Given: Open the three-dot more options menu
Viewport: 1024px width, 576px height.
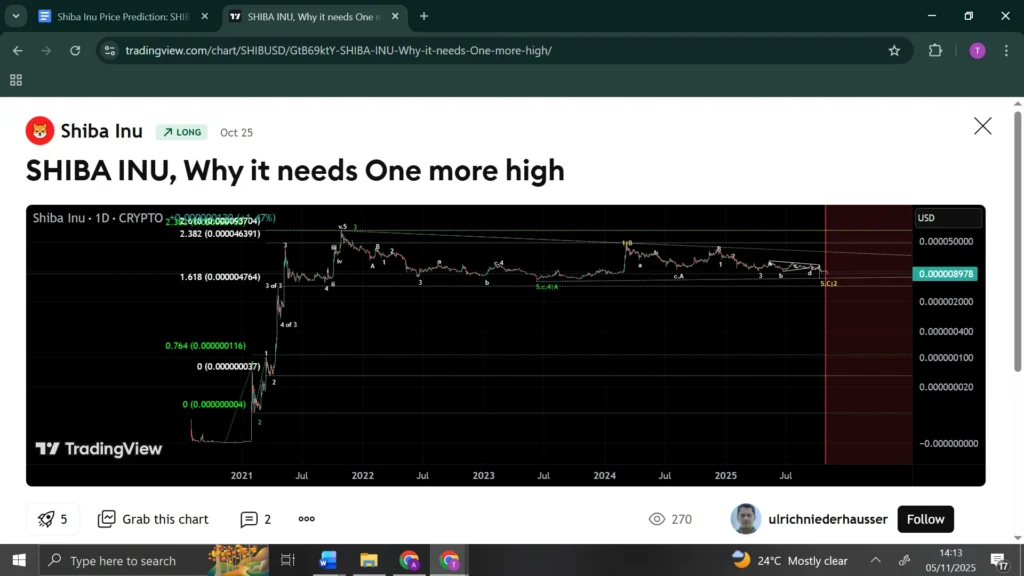Looking at the screenshot, I should point(306,519).
